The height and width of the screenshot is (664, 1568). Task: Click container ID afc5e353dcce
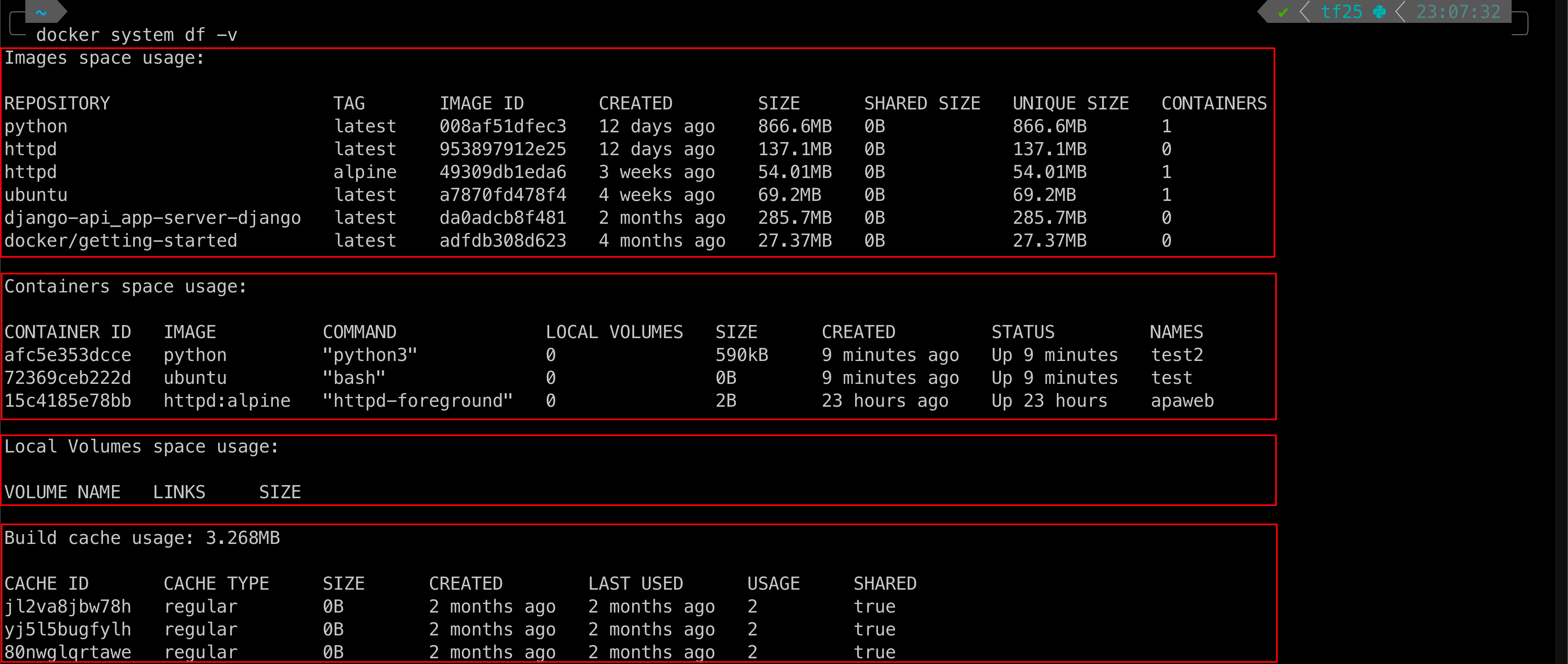[67, 355]
